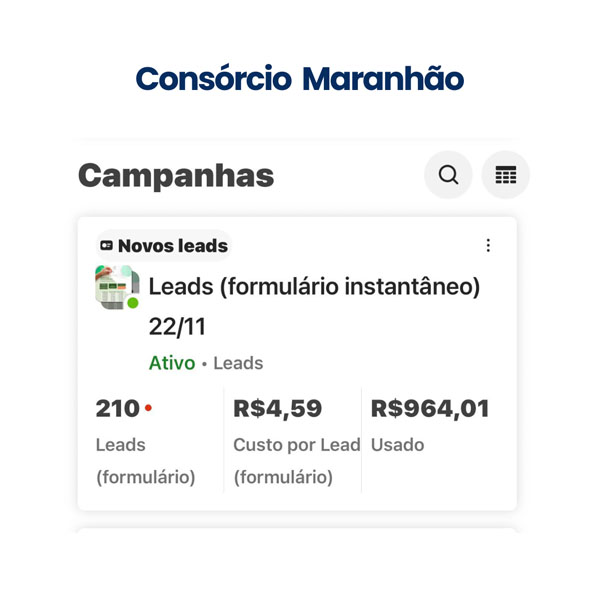Select the Novos leads badge
Screen dimensions: 600x600
[x=164, y=246]
